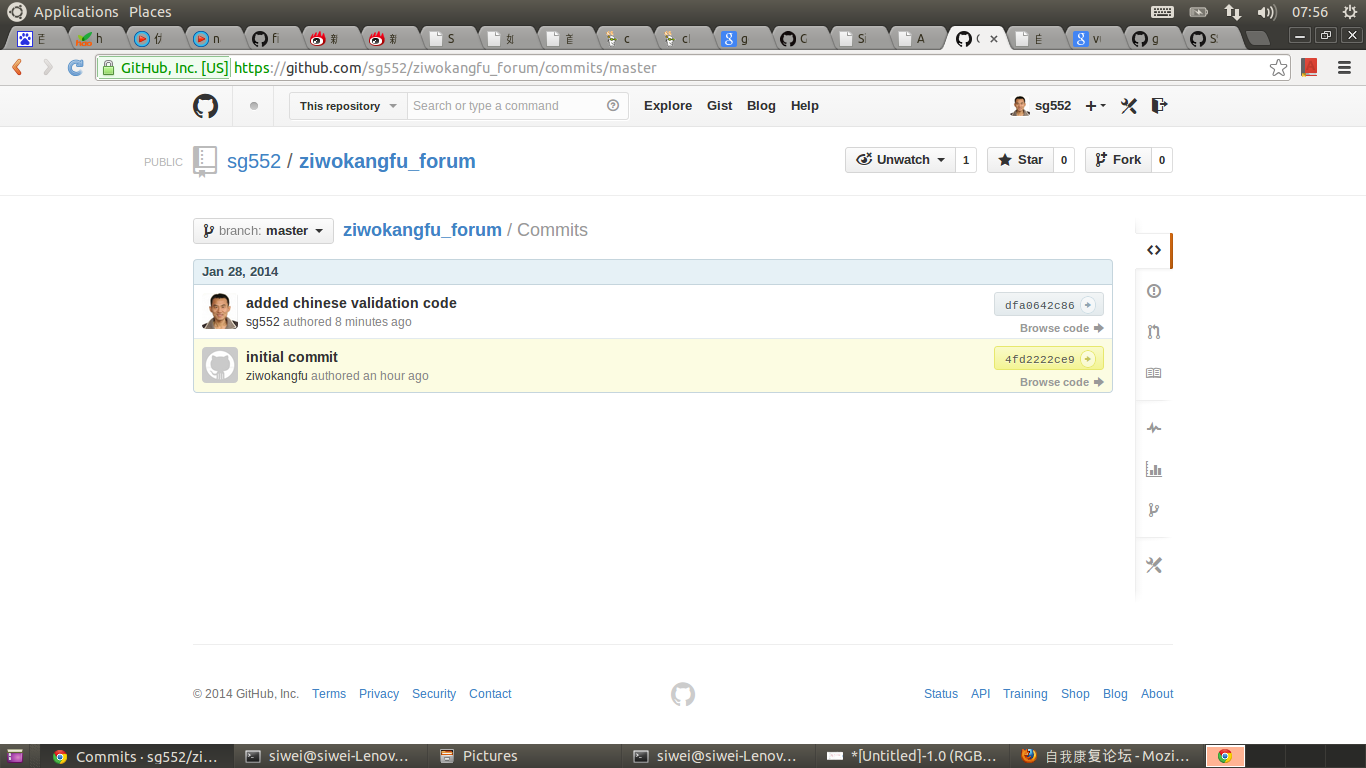Switch to the GIMP Untitled taskbar window

(x=910, y=756)
